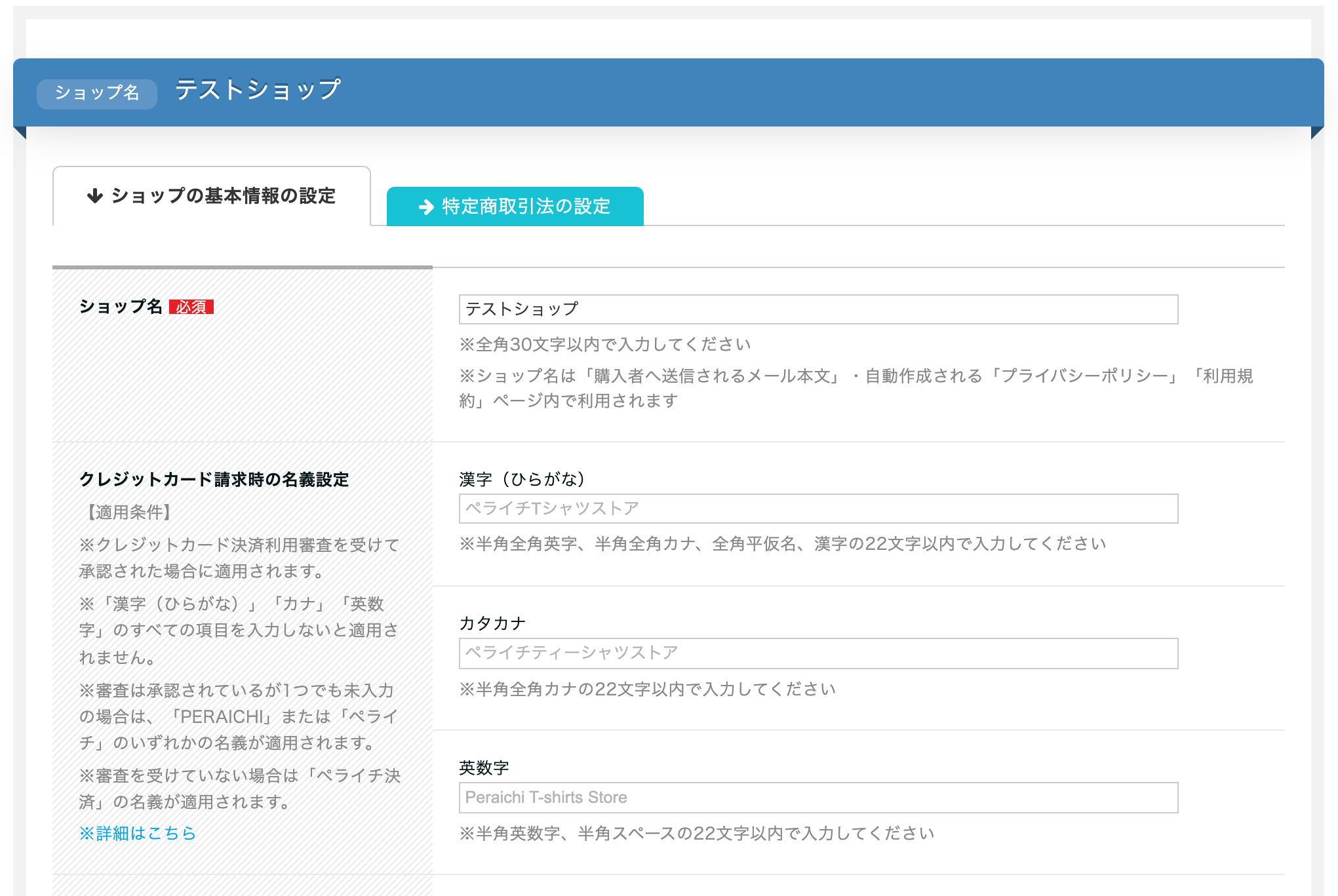The image size is (1338, 896).
Task: Click the カタカナ name input field
Action: (818, 653)
